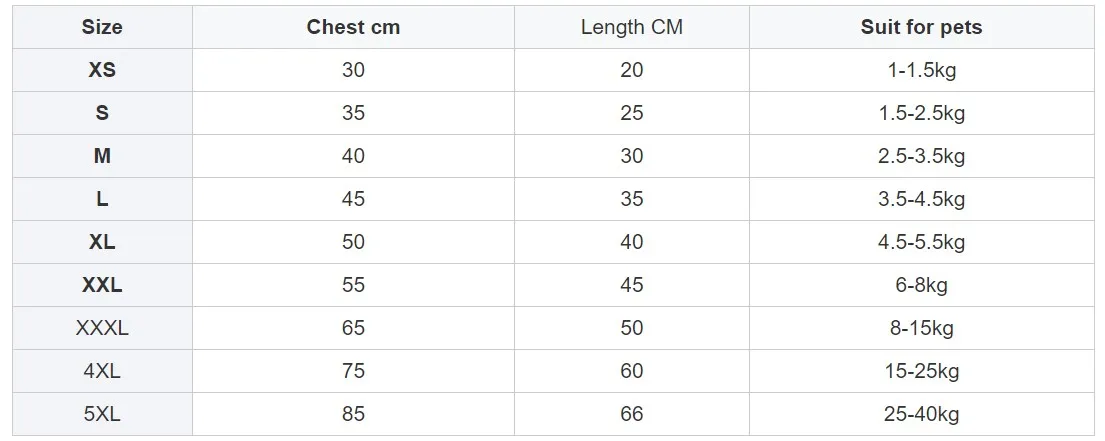Select the 5XL size cell
The width and height of the screenshot is (1105, 441).
(102, 414)
